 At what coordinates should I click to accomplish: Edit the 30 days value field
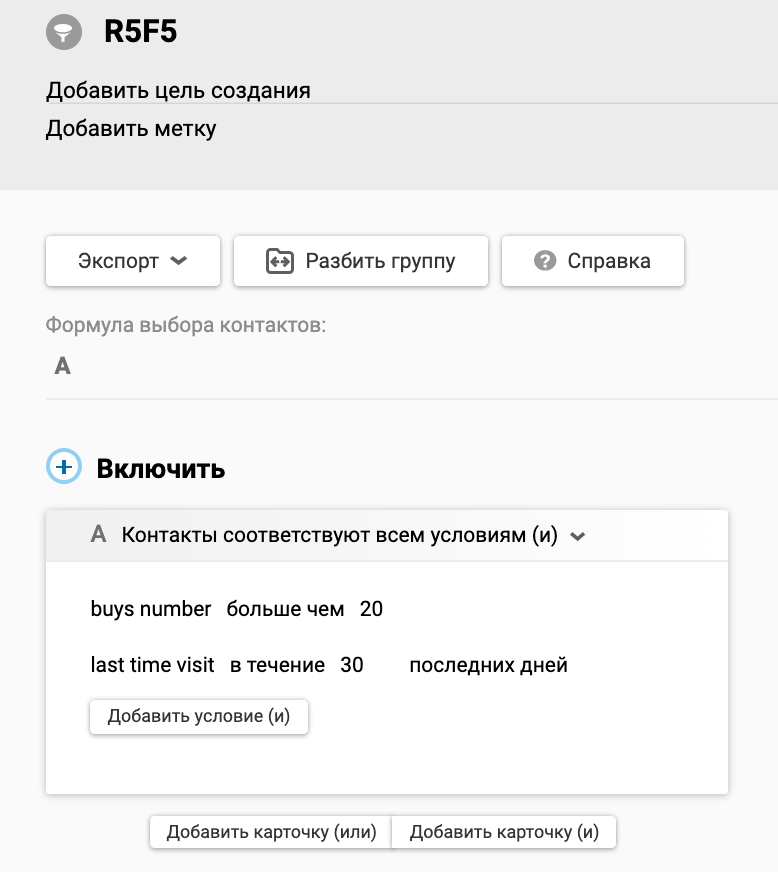[352, 665]
